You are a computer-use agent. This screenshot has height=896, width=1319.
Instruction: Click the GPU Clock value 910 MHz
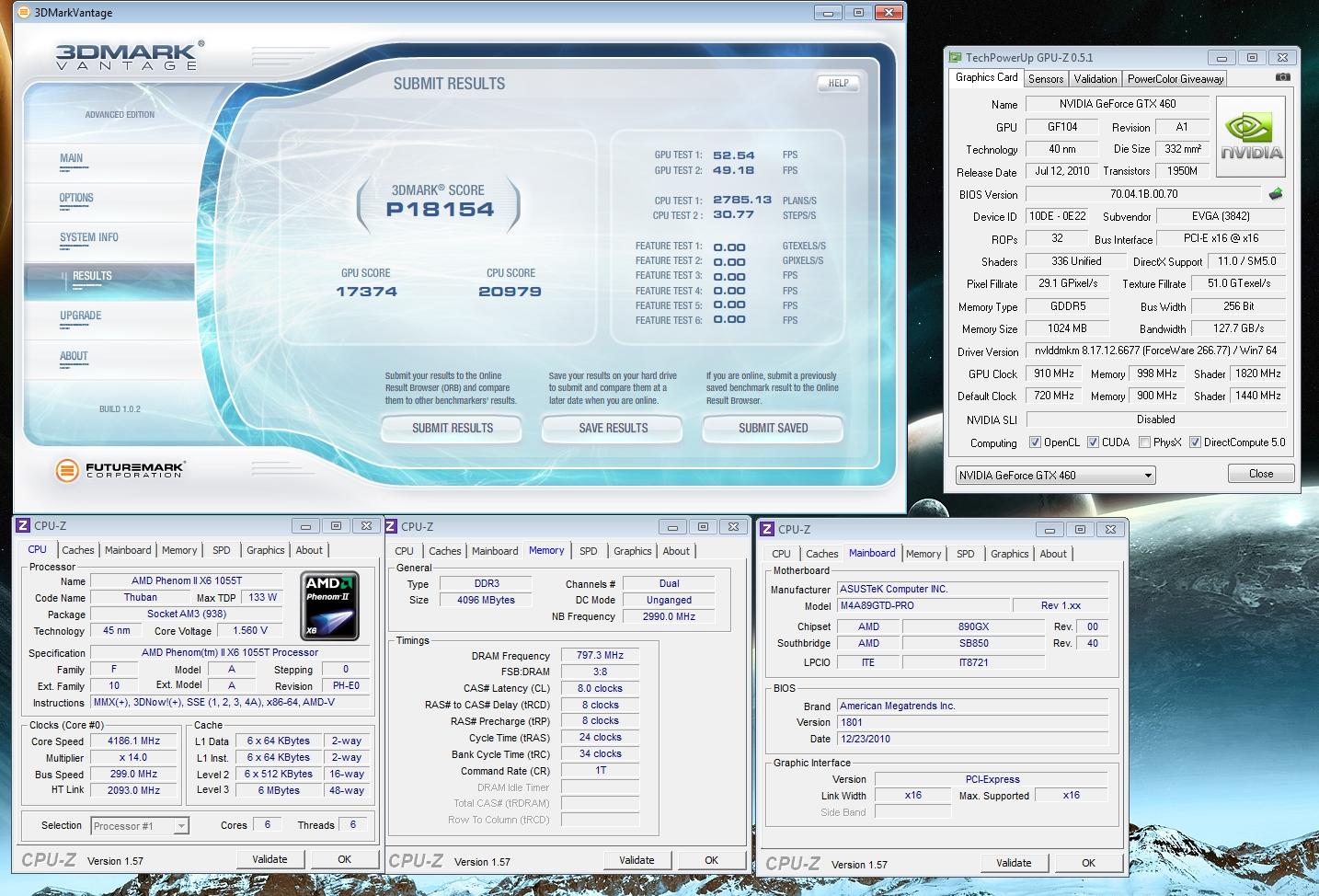(x=1054, y=373)
